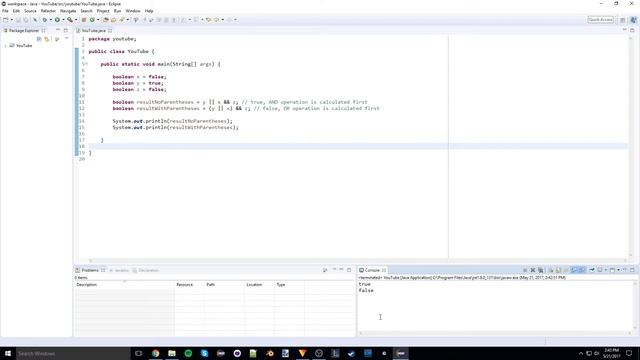This screenshot has width=640, height=360.
Task: Click the New file toolbar icon
Action: pos(6,20)
